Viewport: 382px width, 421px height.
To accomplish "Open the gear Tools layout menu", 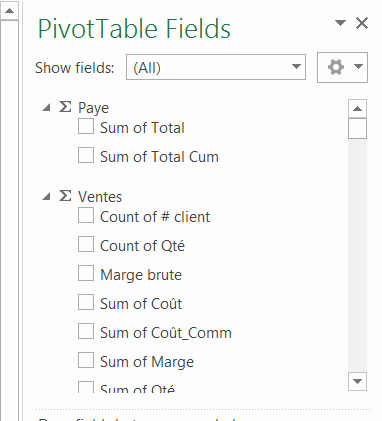I will (x=342, y=67).
